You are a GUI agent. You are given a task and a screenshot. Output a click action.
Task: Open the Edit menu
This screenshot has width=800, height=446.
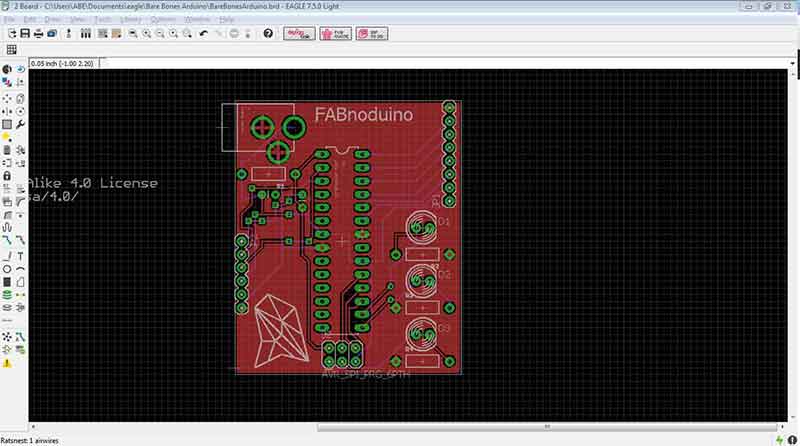(30, 19)
